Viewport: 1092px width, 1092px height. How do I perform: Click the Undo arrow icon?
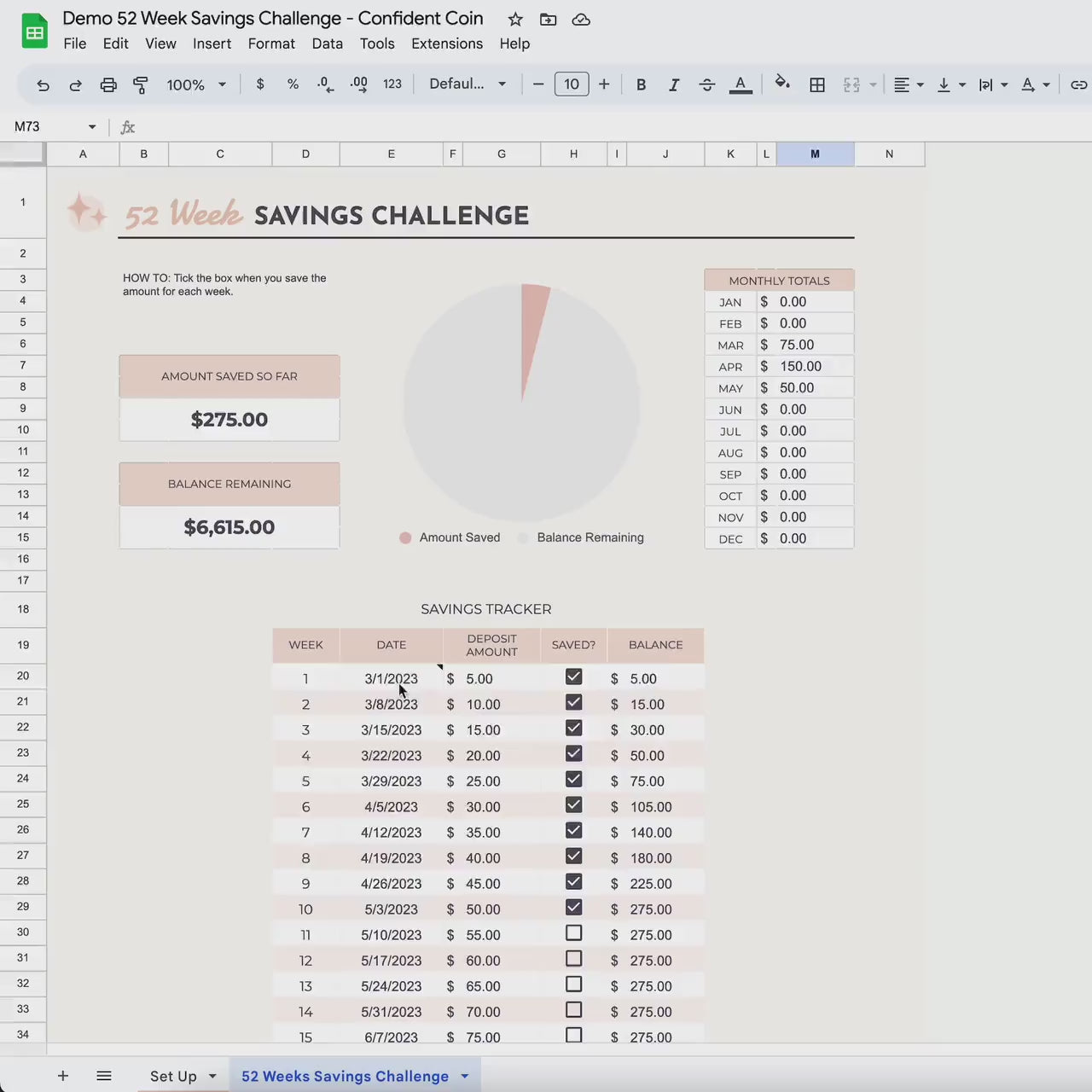tap(44, 84)
